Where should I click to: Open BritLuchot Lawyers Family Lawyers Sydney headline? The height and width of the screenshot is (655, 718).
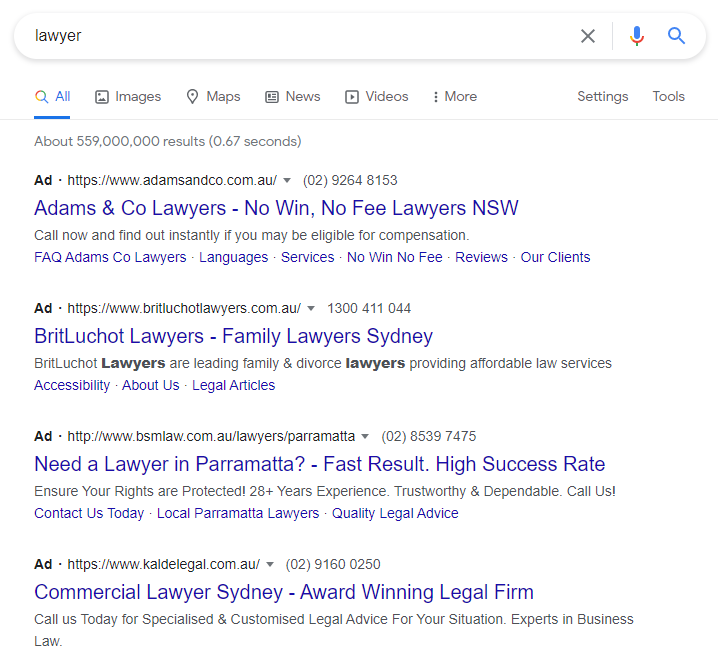point(234,336)
